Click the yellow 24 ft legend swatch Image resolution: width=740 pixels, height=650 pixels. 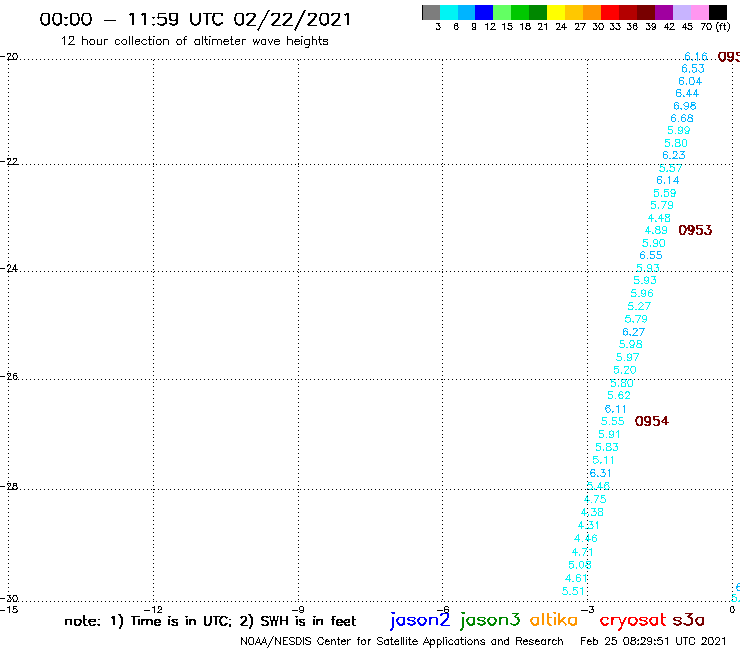[x=556, y=12]
